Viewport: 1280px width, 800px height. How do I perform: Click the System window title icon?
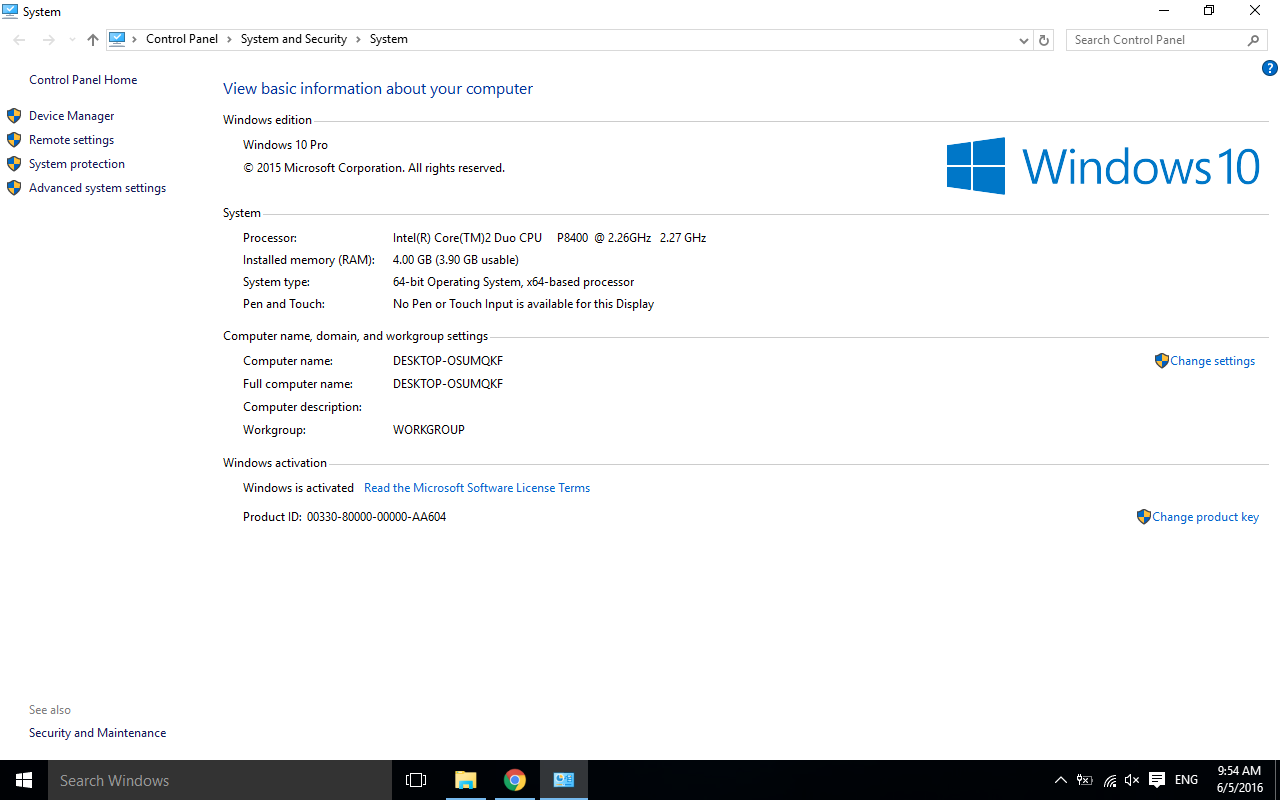point(10,11)
